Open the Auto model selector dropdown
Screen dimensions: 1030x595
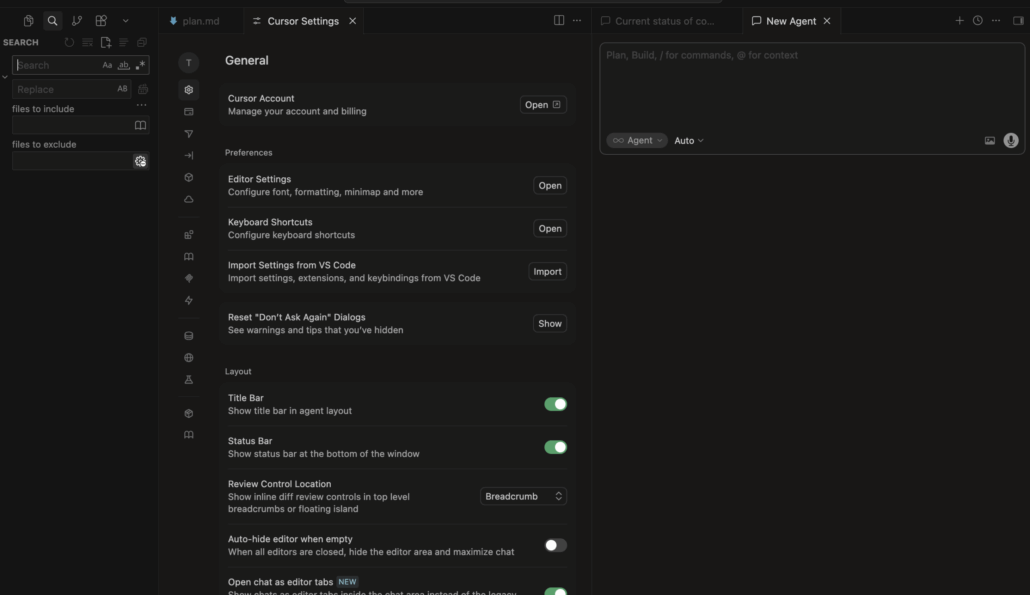[x=689, y=141]
